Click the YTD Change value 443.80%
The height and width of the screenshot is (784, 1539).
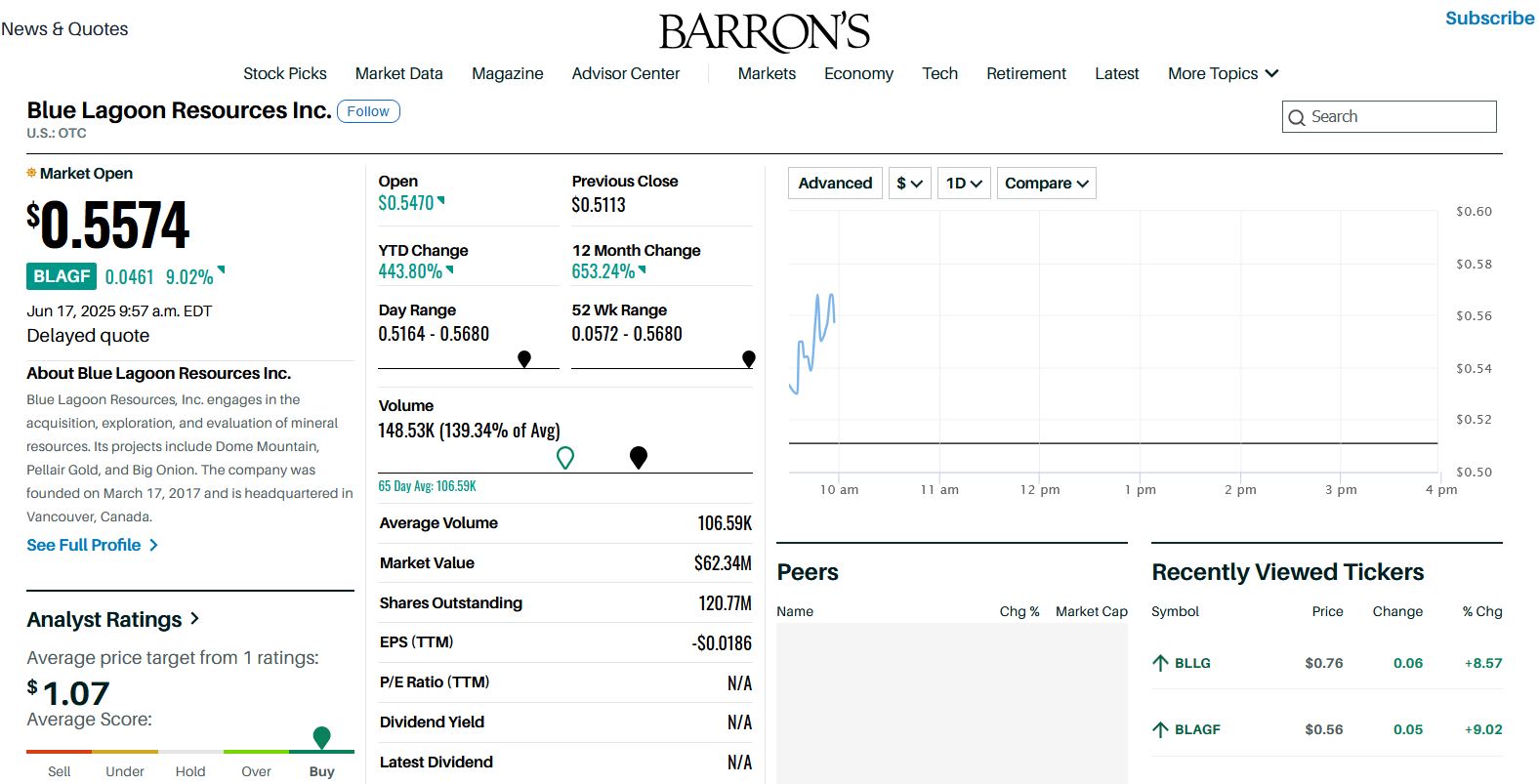pos(410,271)
